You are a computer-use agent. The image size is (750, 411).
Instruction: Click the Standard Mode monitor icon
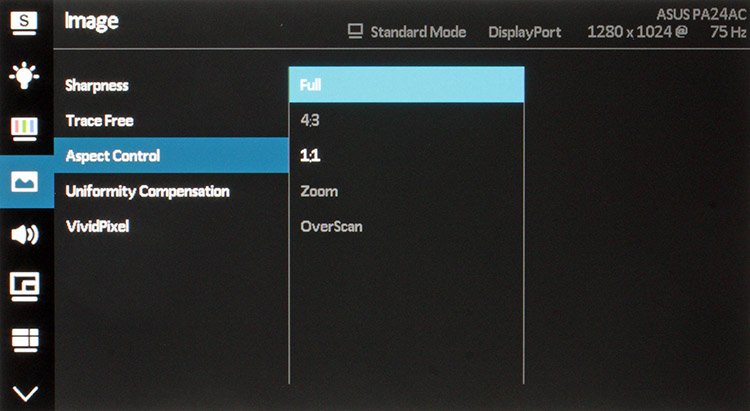355,32
